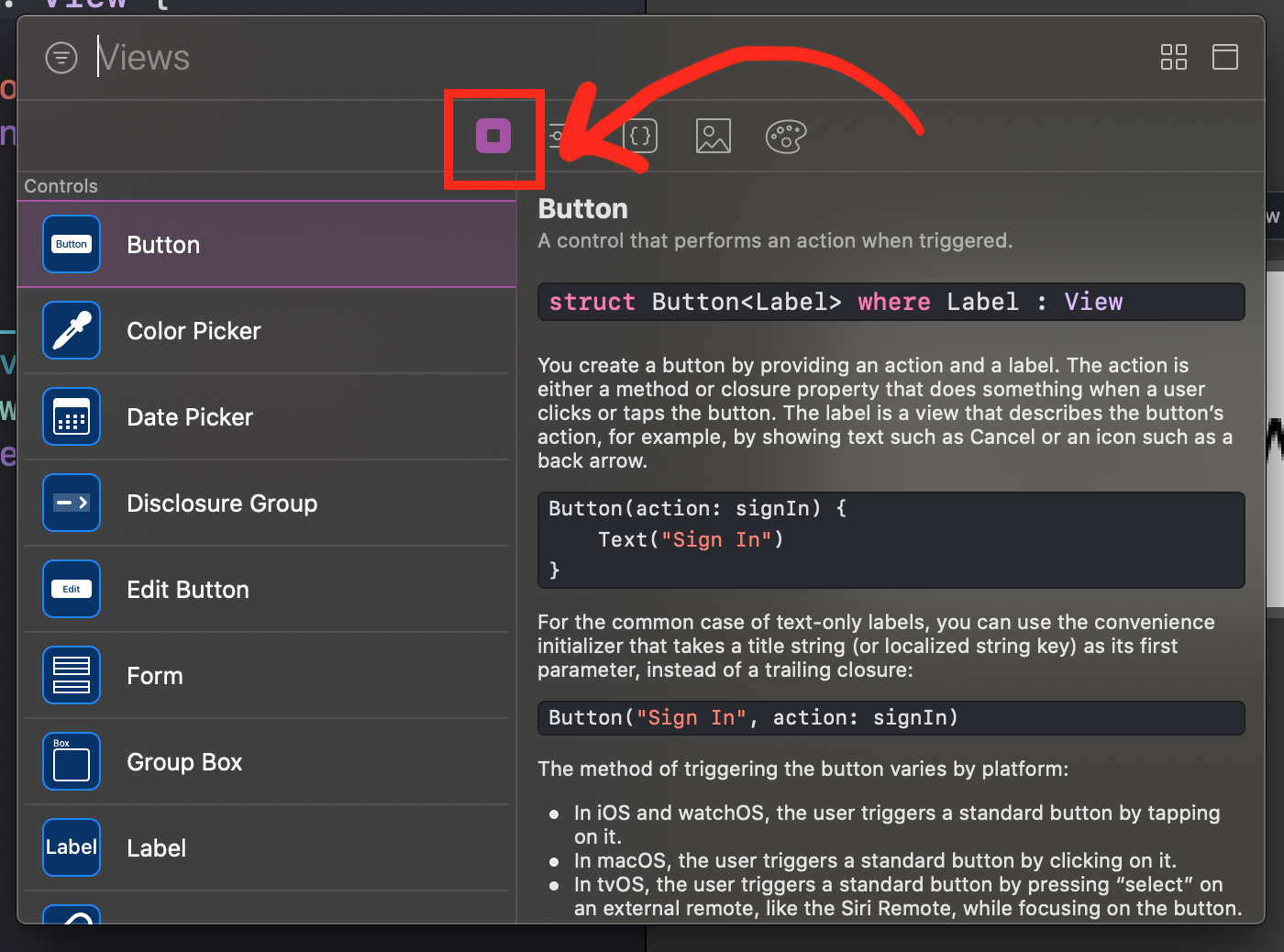Select the Button row in Controls
Screen dimensions: 1284x952
point(267,245)
